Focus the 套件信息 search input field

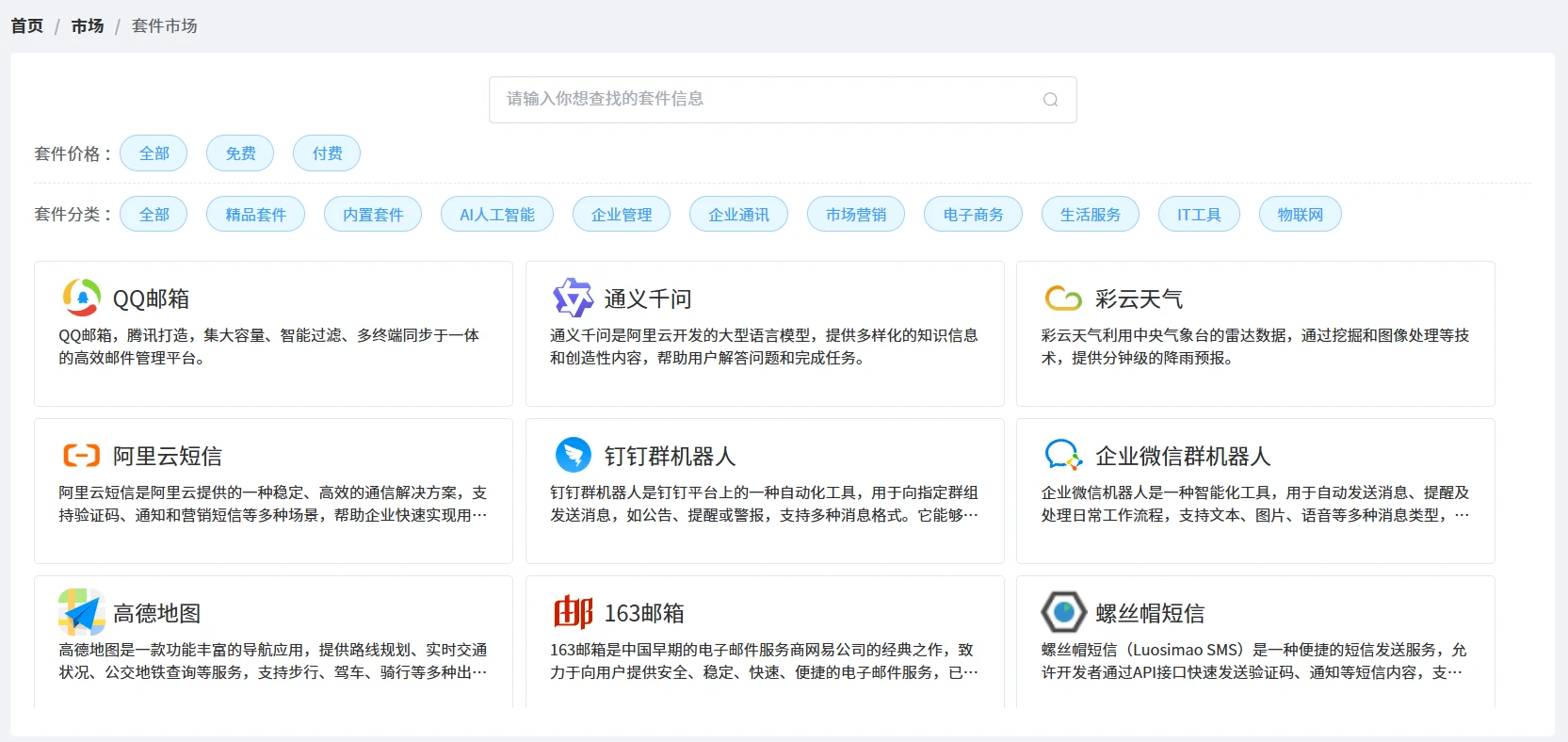[783, 100]
